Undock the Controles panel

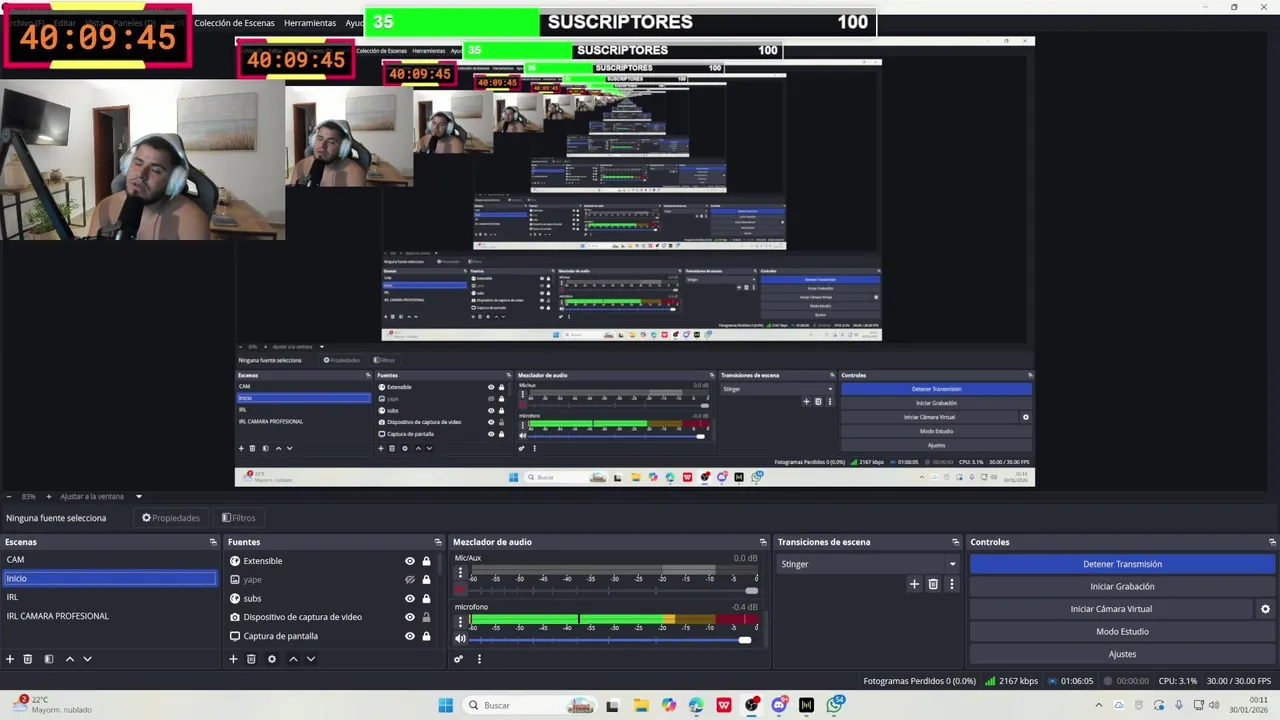click(1272, 542)
